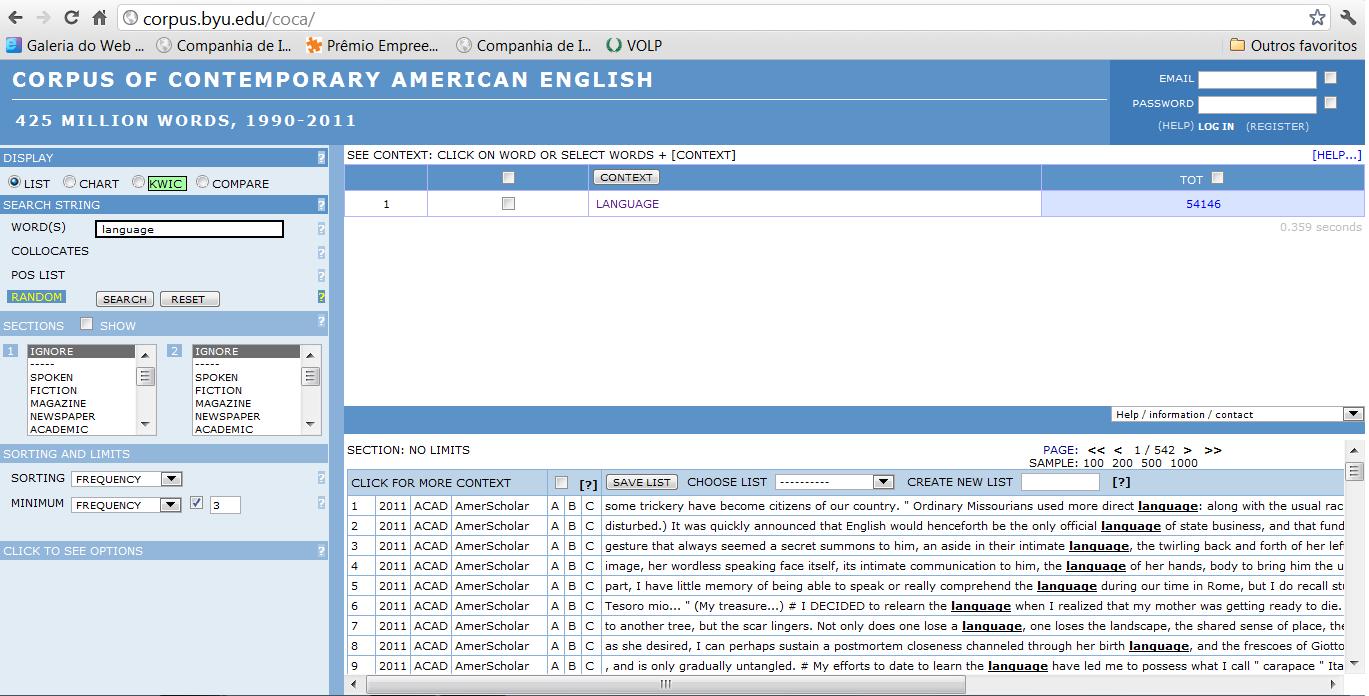Click the COLLOCATES row help icon
This screenshot has height=696, width=1369.
(321, 252)
